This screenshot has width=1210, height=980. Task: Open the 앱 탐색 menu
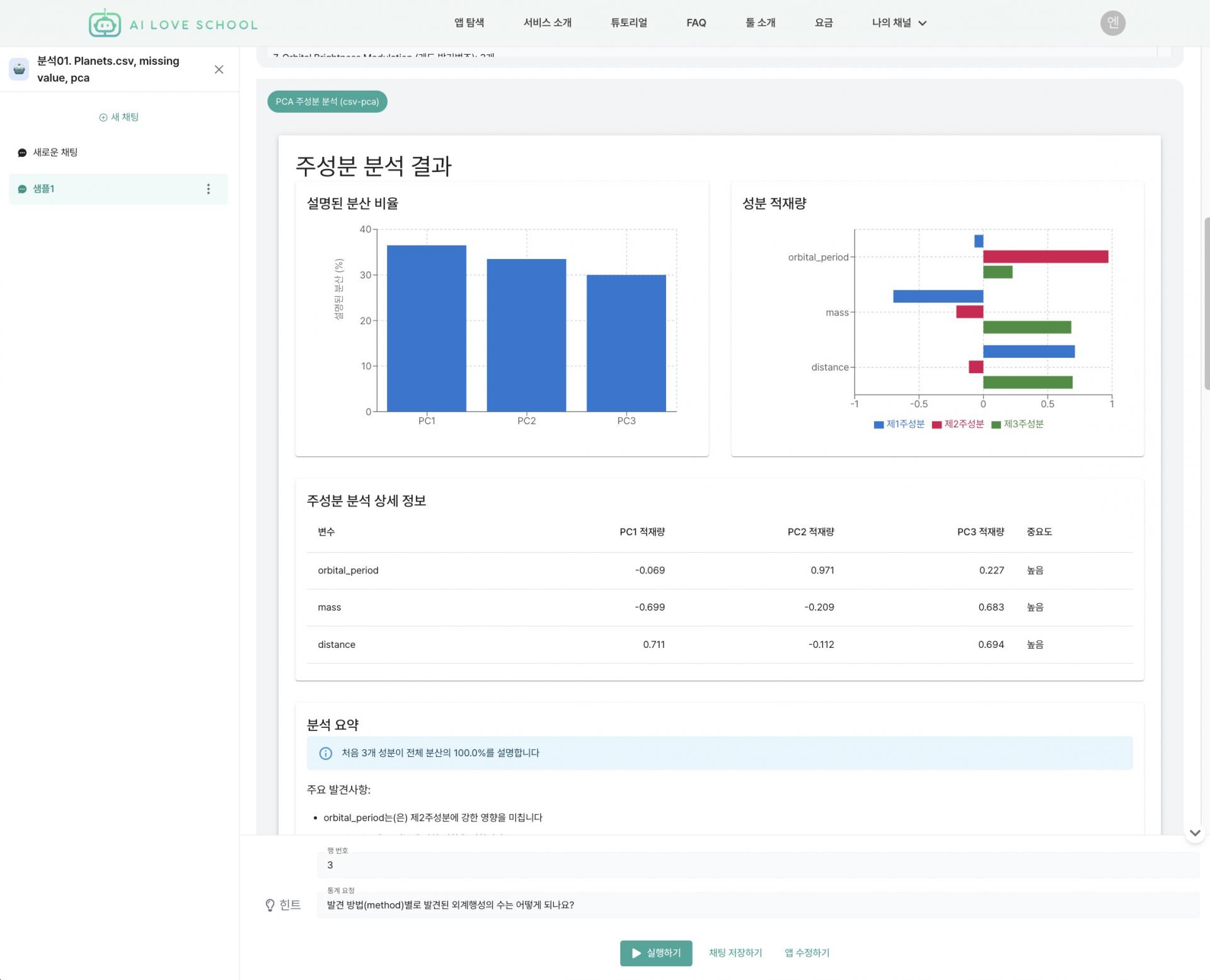(x=469, y=23)
